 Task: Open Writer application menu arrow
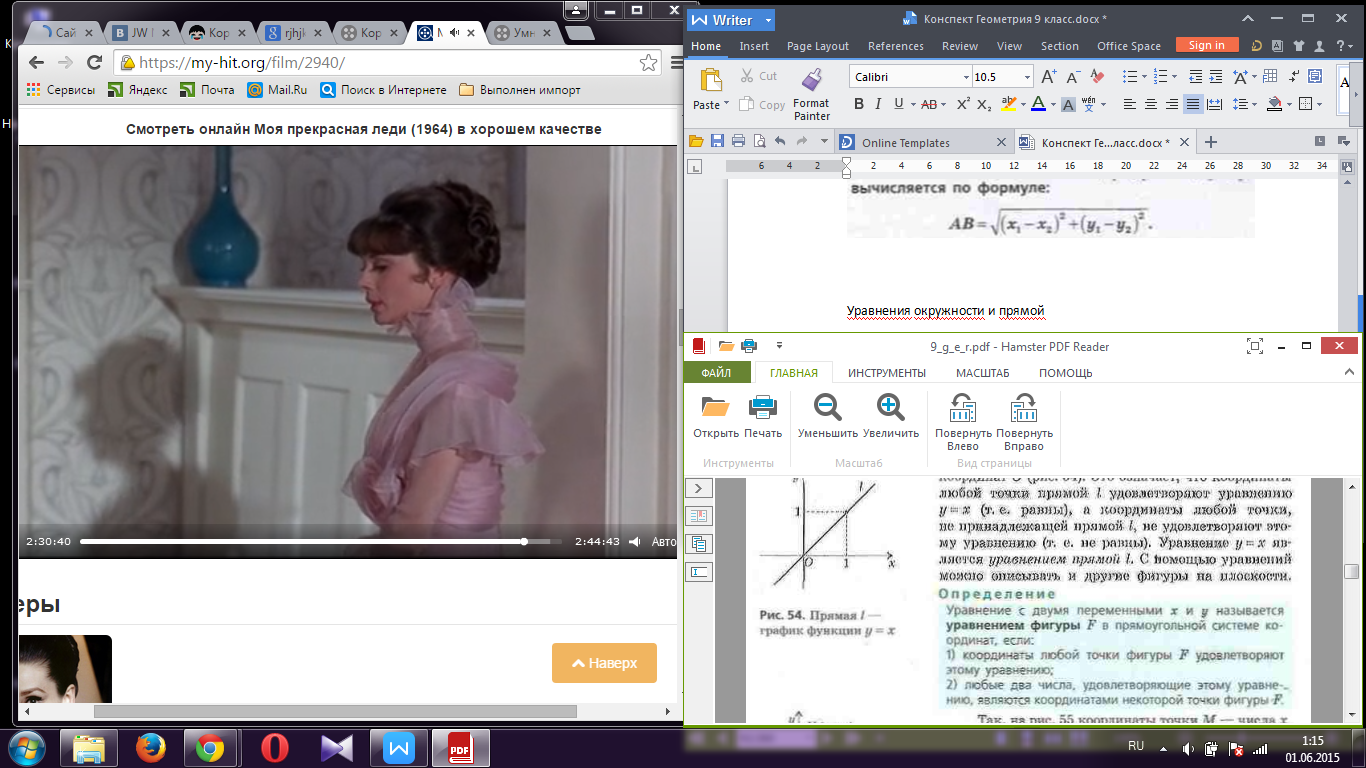click(768, 20)
